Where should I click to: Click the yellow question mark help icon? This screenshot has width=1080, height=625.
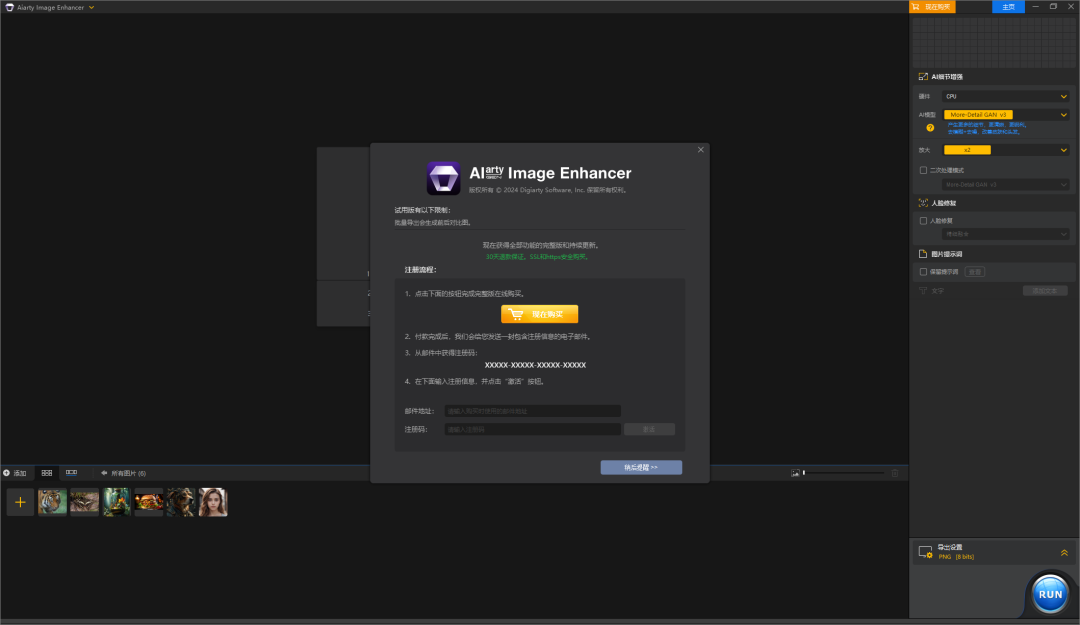point(930,128)
